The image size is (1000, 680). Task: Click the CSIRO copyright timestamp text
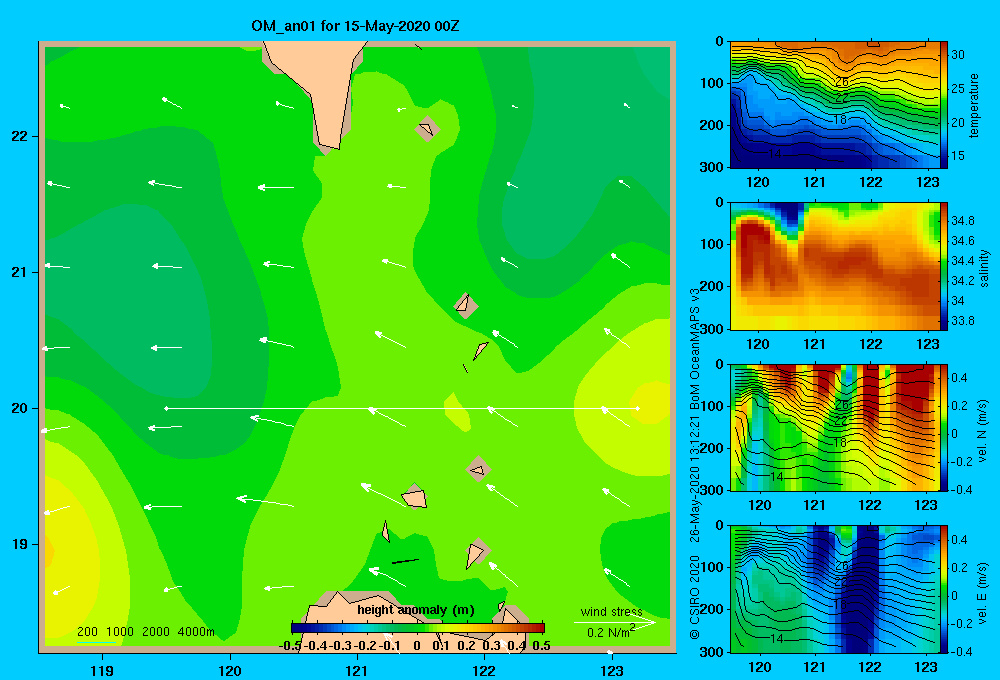tap(695, 464)
